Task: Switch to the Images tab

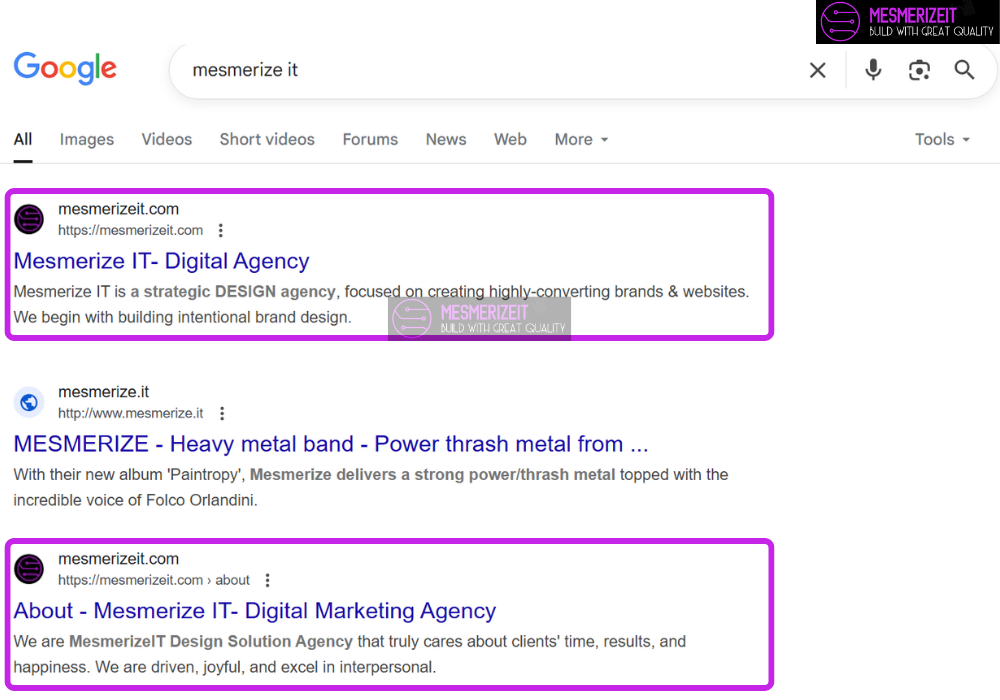Action: point(86,139)
